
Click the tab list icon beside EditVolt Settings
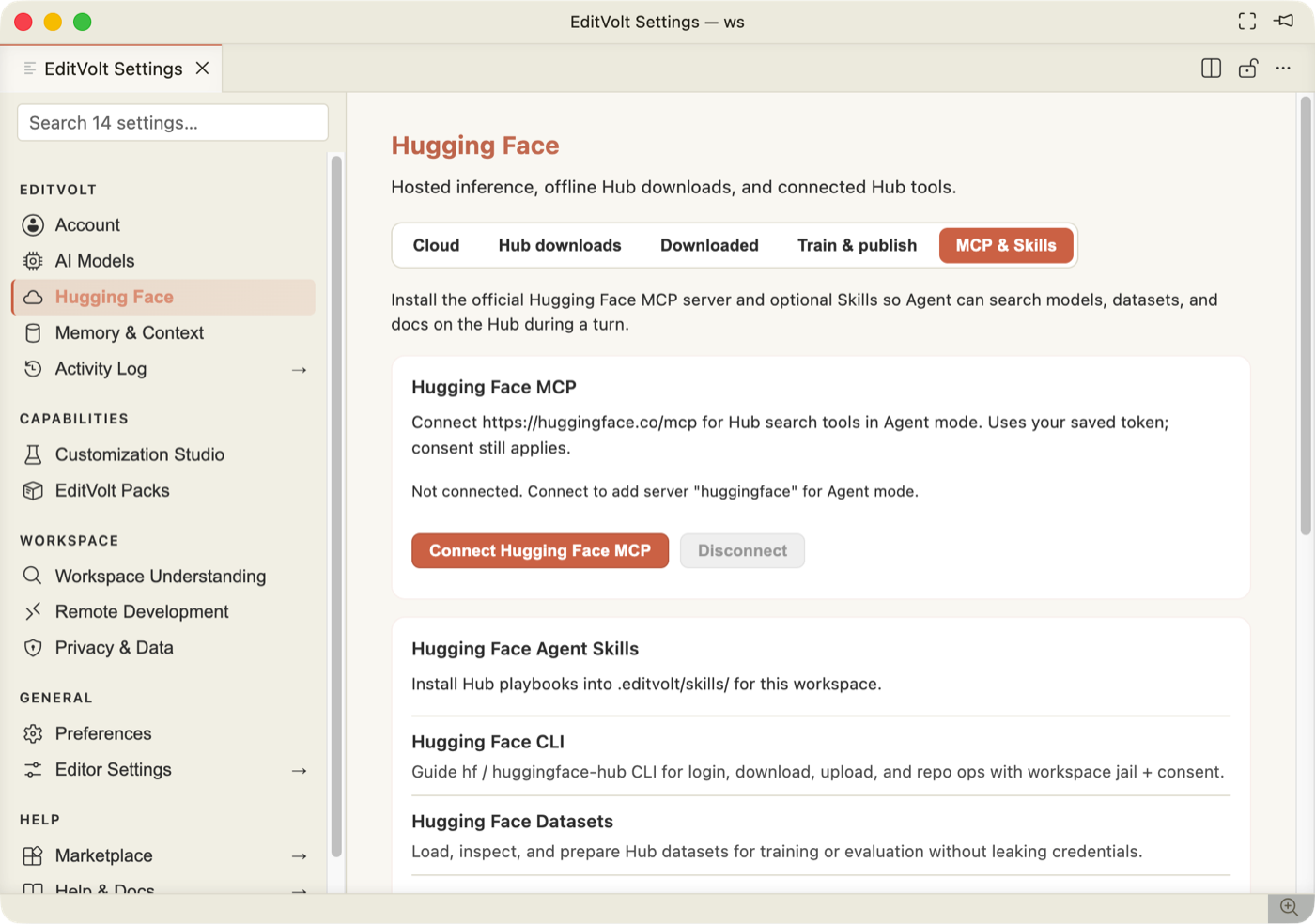point(30,69)
